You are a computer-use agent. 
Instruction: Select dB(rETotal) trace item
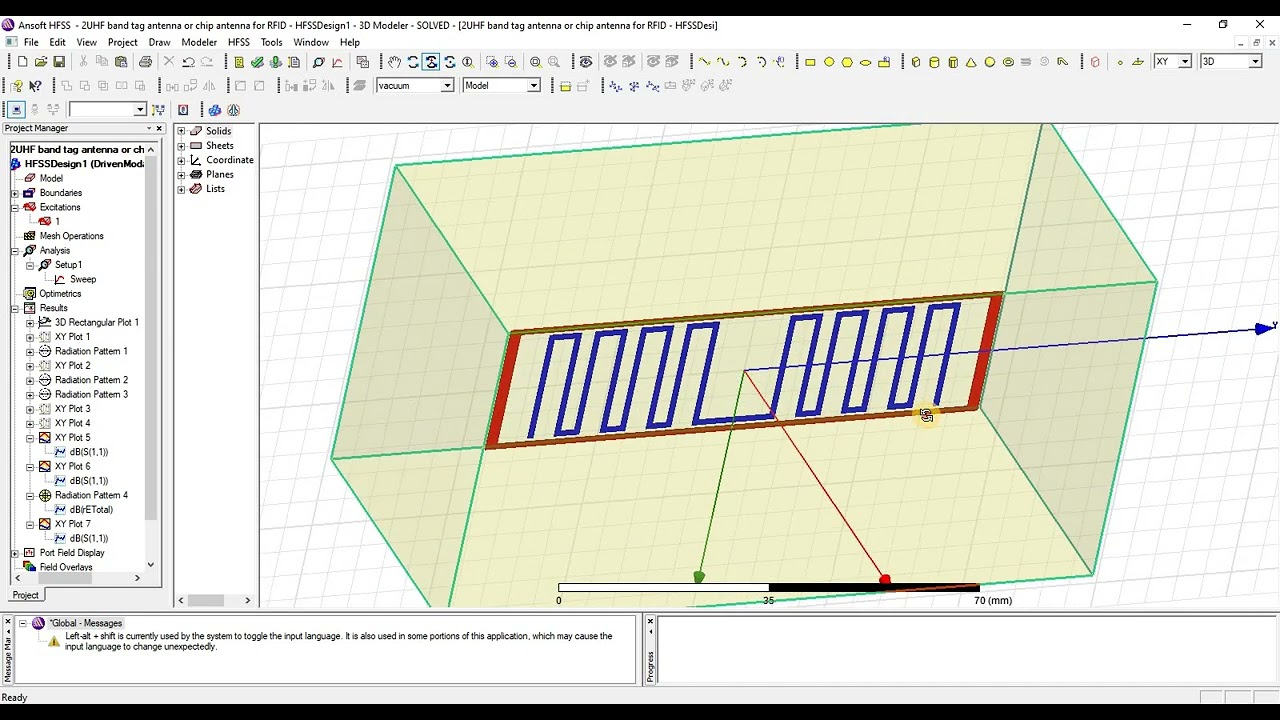coord(91,510)
